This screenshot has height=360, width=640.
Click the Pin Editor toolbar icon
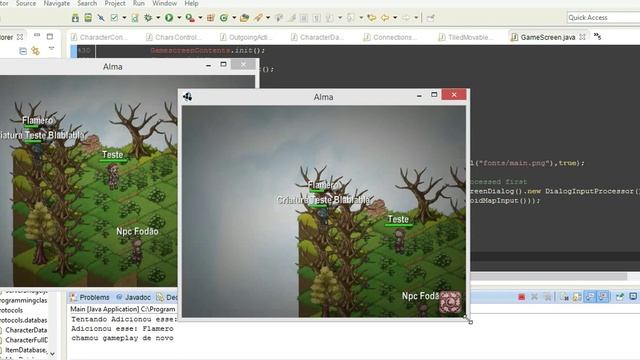[431, 18]
